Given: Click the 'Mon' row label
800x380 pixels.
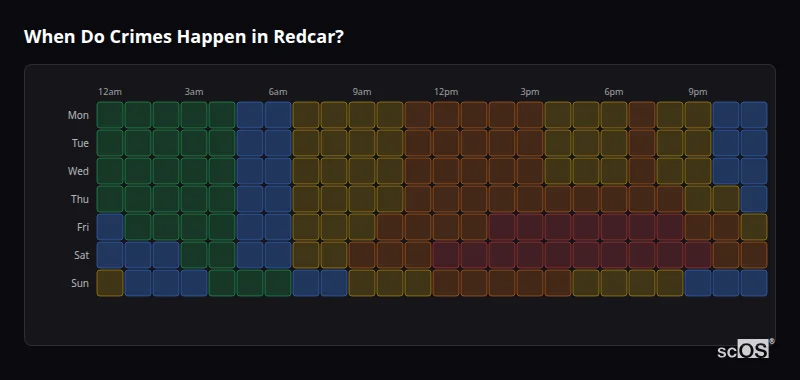Looking at the screenshot, I should point(78,115).
